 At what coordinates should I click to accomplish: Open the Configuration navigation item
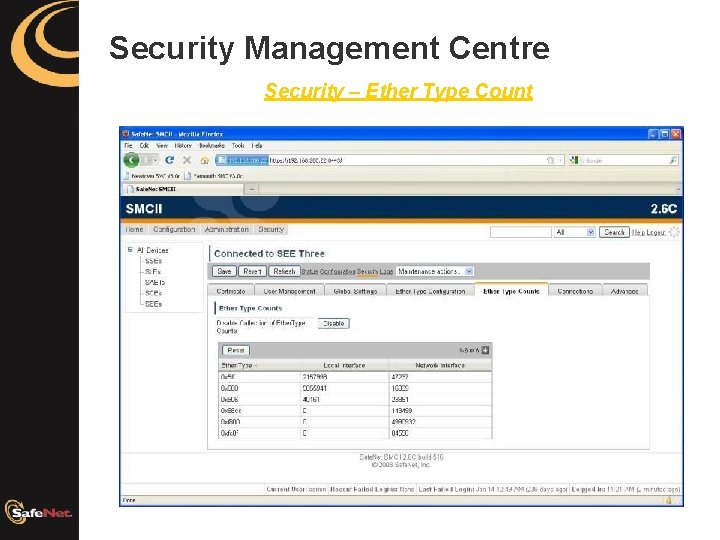tap(174, 229)
